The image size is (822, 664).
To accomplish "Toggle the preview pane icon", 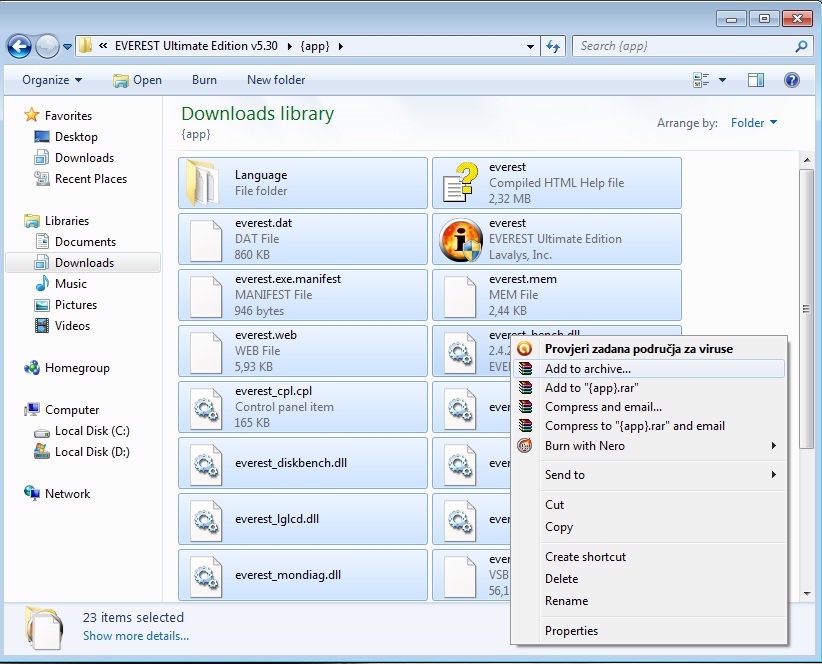I will [x=755, y=80].
